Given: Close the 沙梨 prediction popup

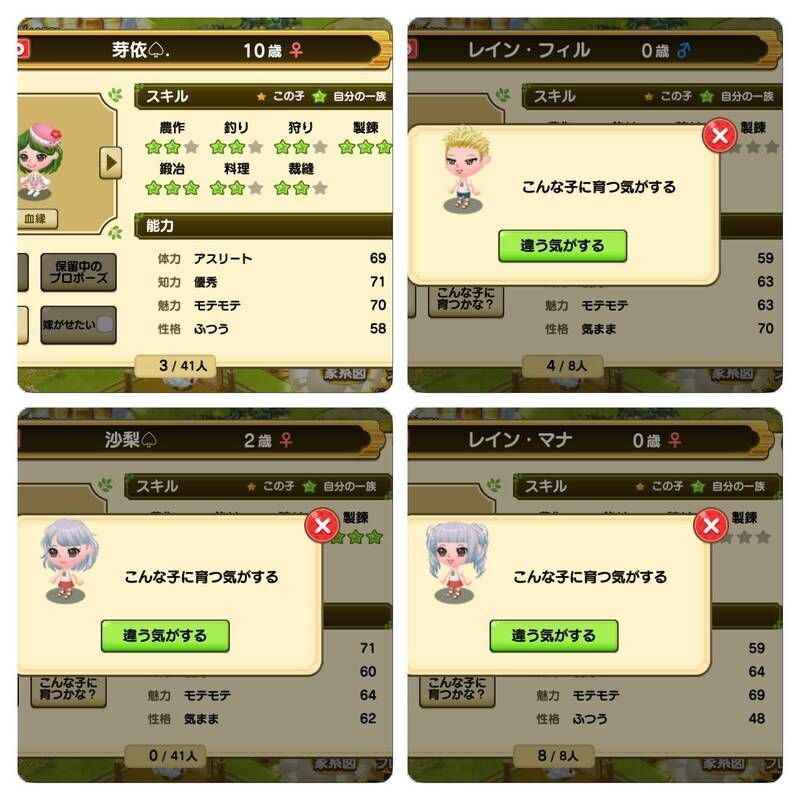Looking at the screenshot, I should 322,525.
